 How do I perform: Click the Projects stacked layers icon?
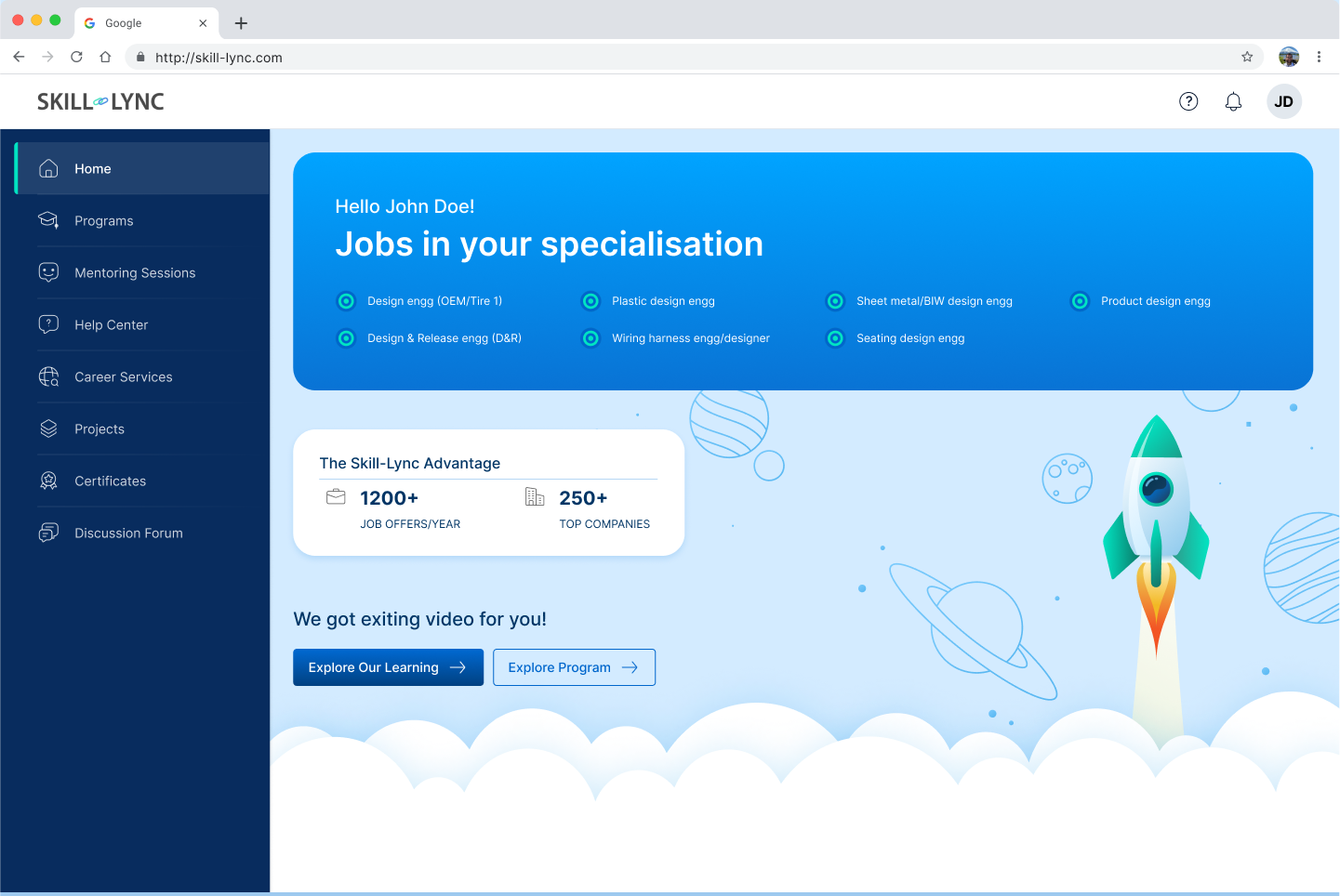point(48,428)
